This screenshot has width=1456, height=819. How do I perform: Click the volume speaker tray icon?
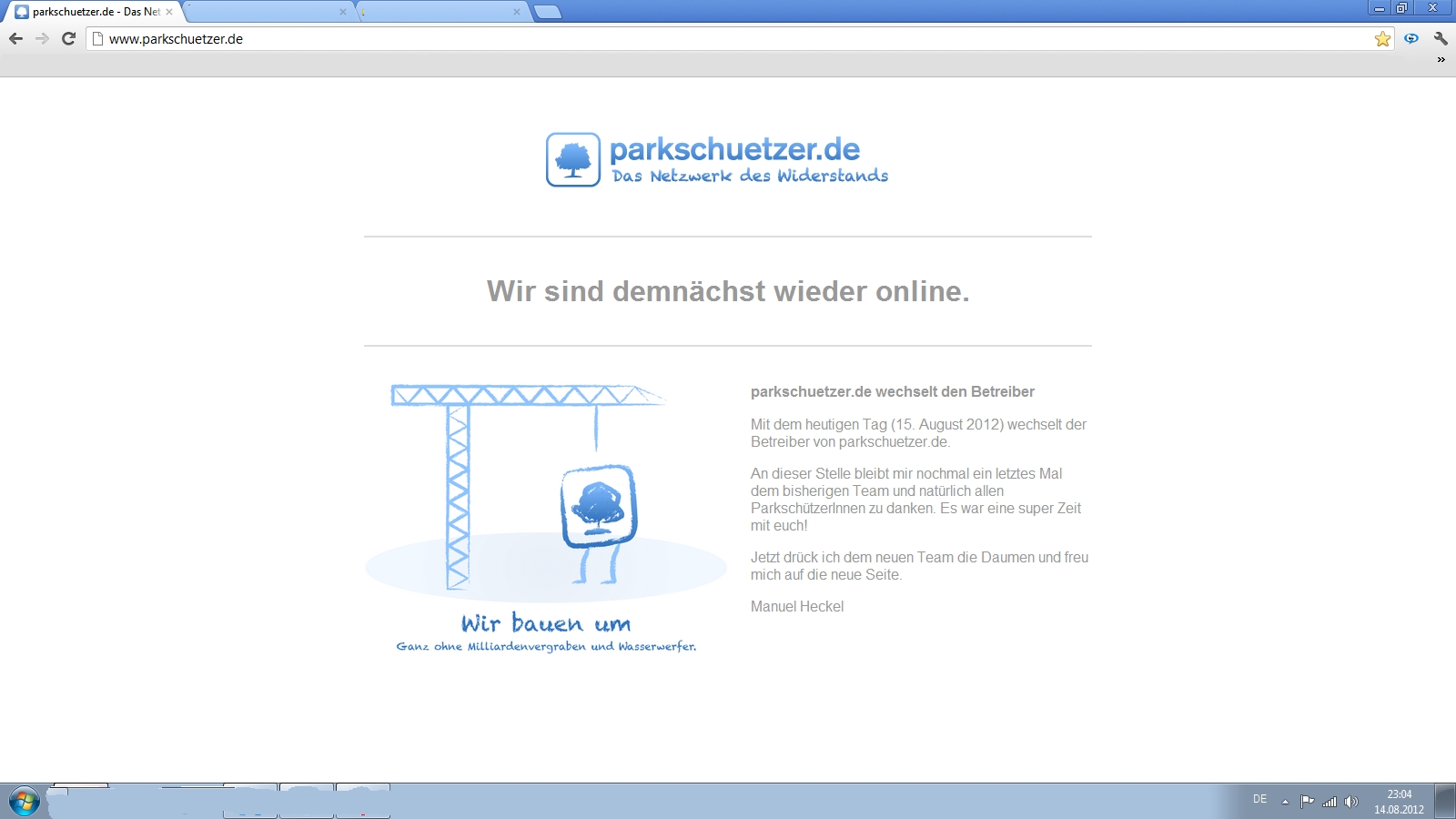pyautogui.click(x=1351, y=802)
